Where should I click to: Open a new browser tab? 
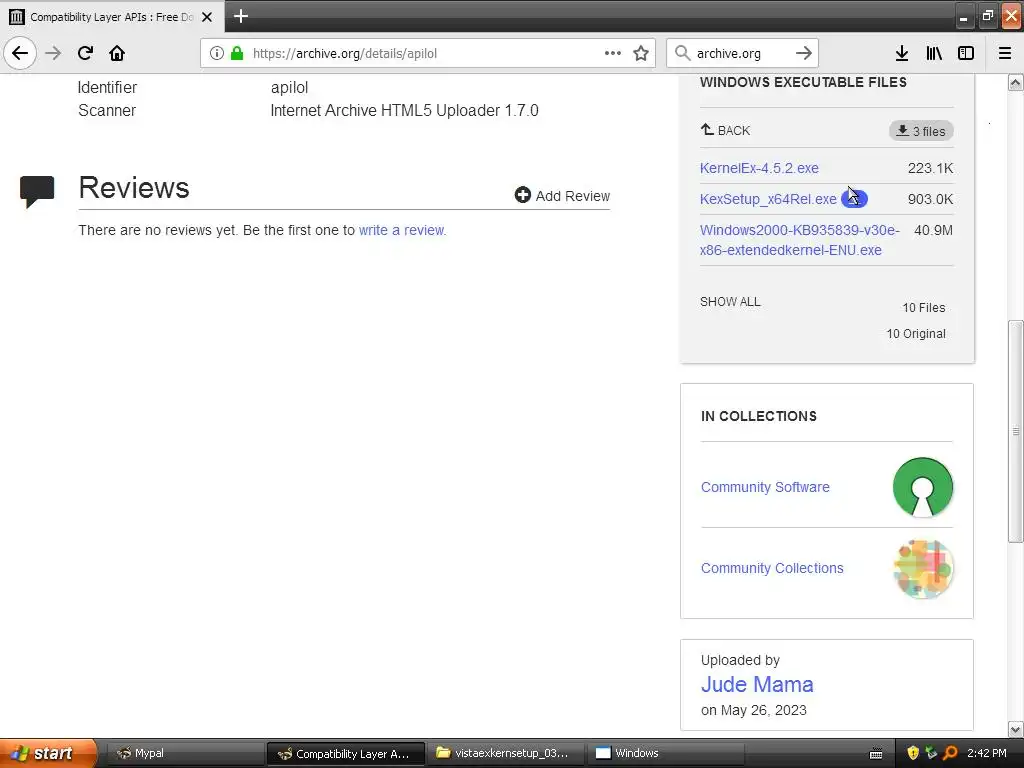tap(241, 16)
